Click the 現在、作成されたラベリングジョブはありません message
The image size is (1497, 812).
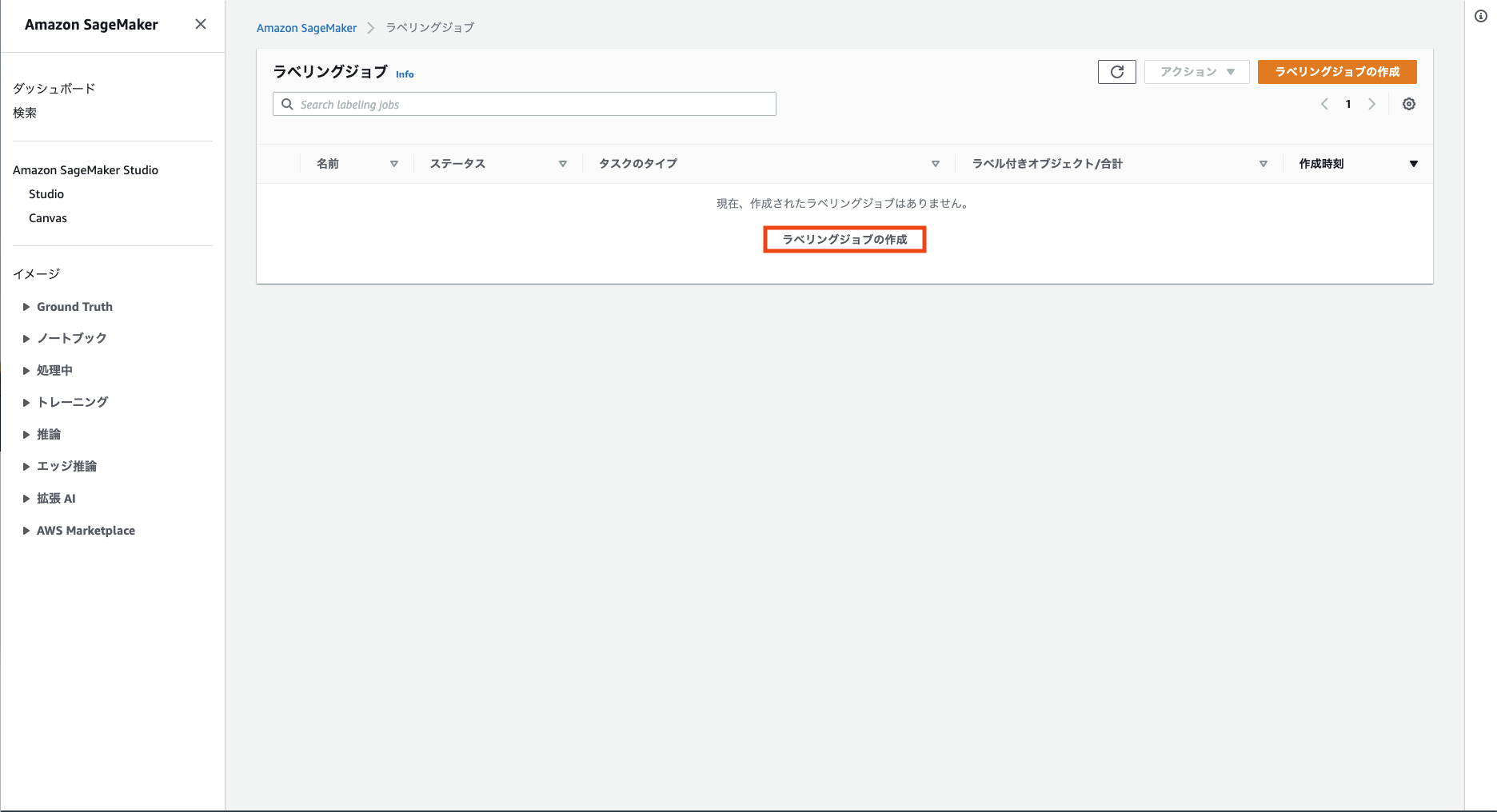(844, 204)
